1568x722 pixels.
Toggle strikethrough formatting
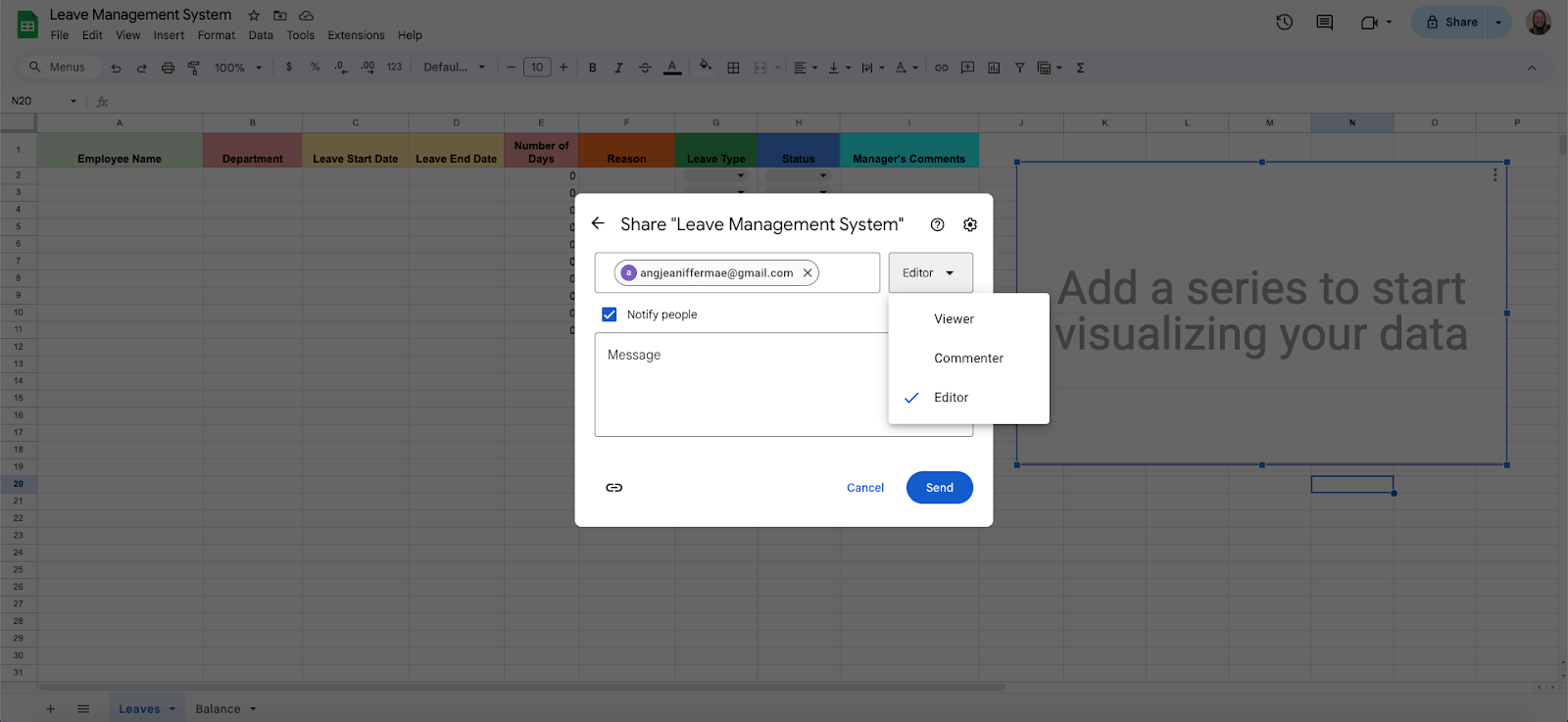[645, 68]
